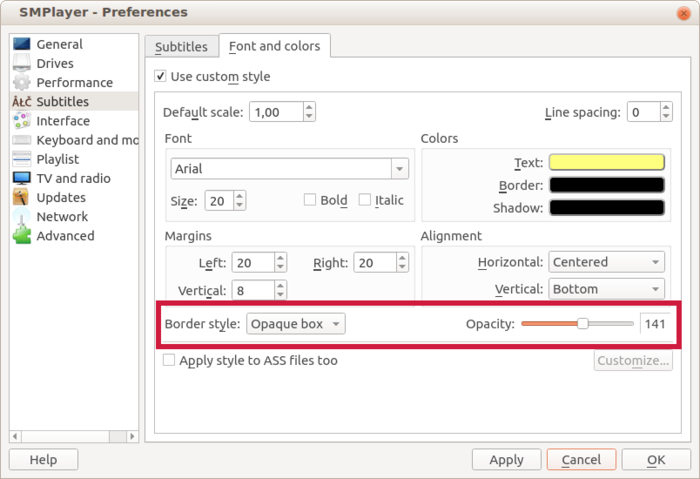Open the Horizontal alignment Centered dropdown
The width and height of the screenshot is (700, 479).
pyautogui.click(x=606, y=262)
